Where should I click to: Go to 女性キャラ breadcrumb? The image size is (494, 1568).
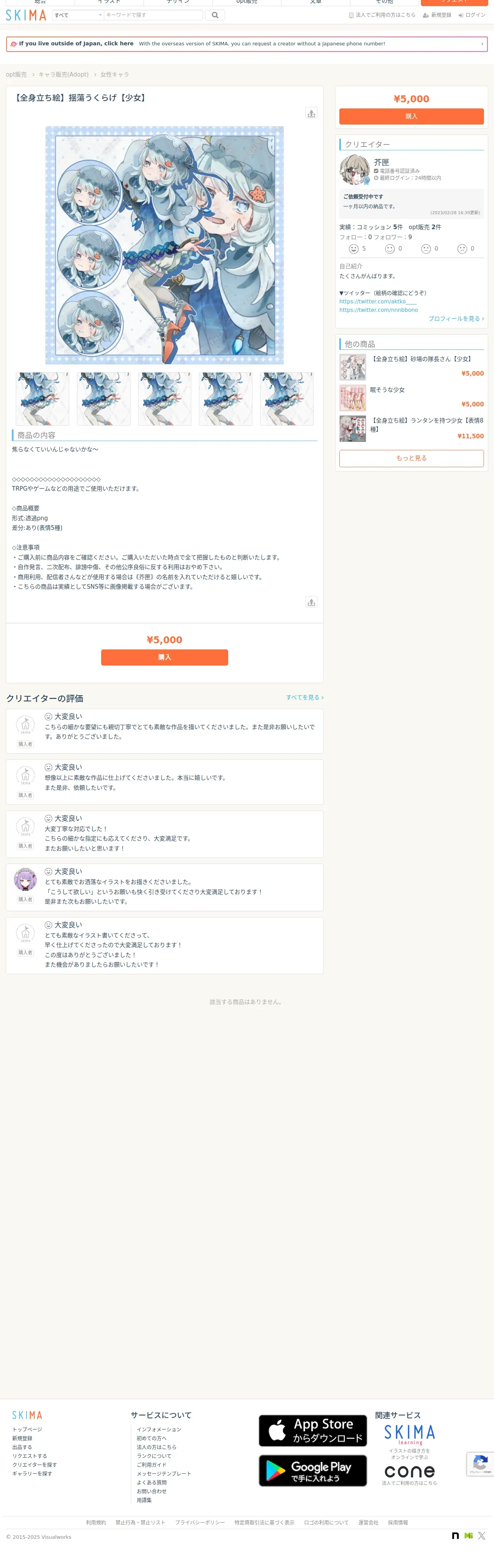click(115, 74)
